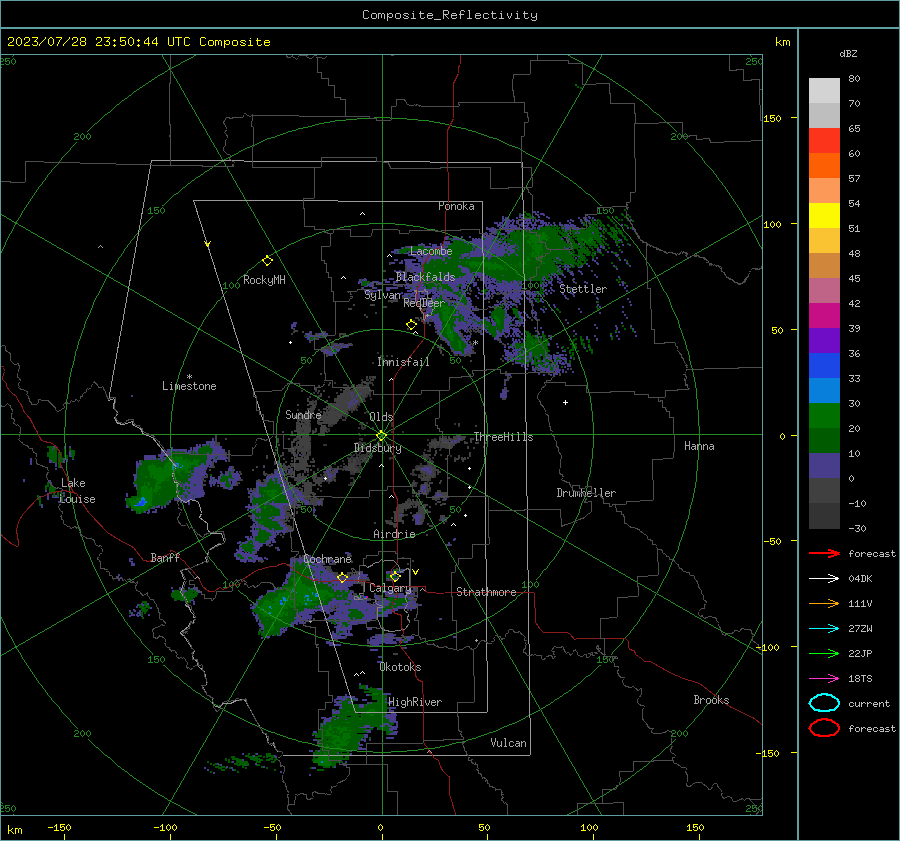Screen dimensions: 900x841
Task: Pick the slate purple swatch below 10
Action: [824, 465]
